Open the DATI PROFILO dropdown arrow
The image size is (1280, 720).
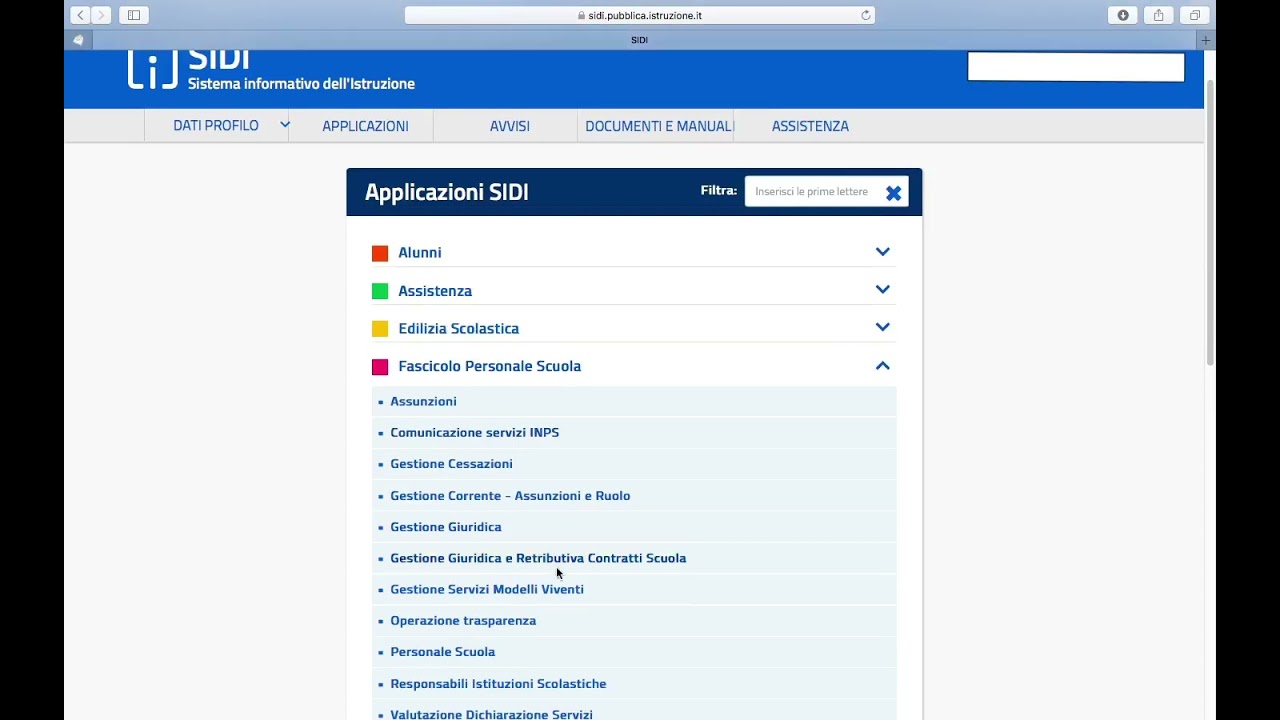tap(284, 125)
